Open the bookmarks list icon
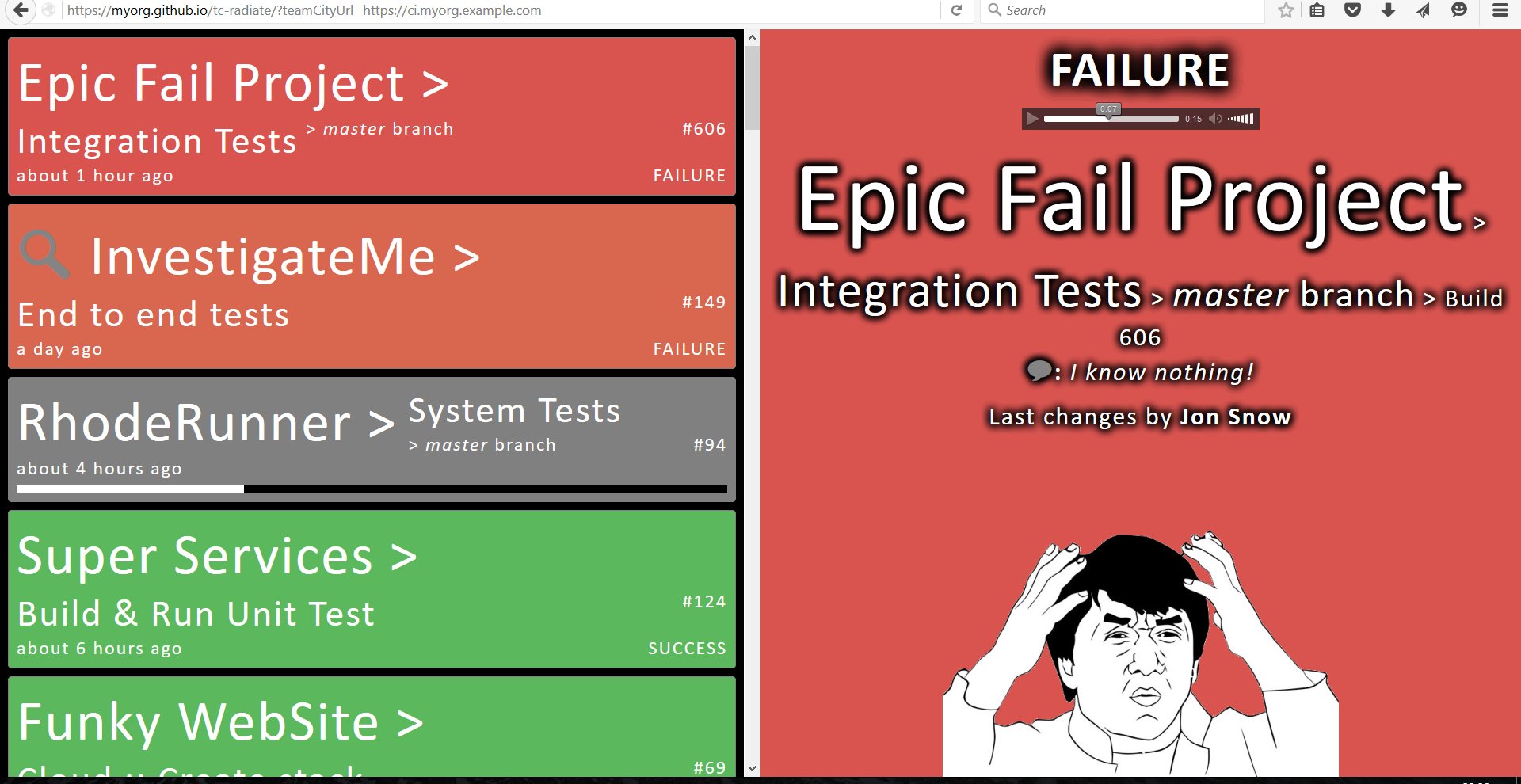 tap(1317, 10)
